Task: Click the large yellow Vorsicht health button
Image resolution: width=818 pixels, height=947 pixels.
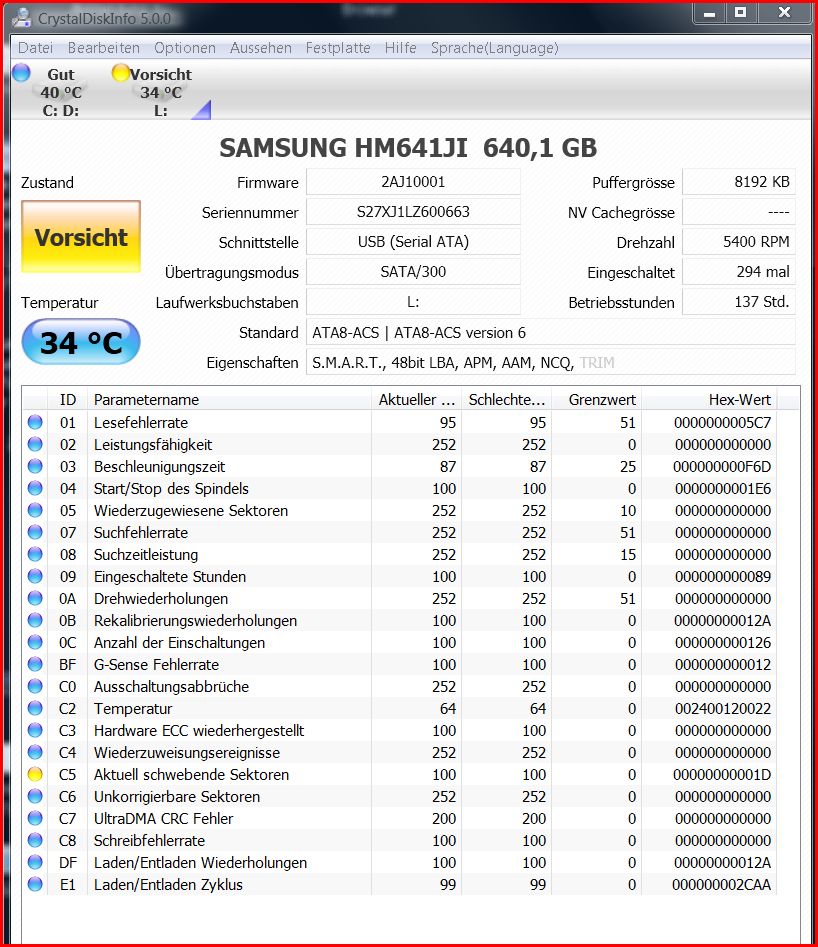Action: (81, 237)
